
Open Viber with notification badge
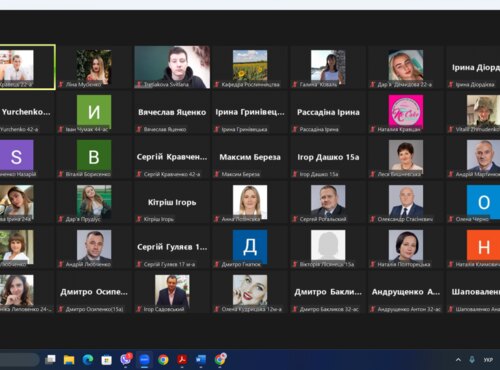[x=126, y=359]
